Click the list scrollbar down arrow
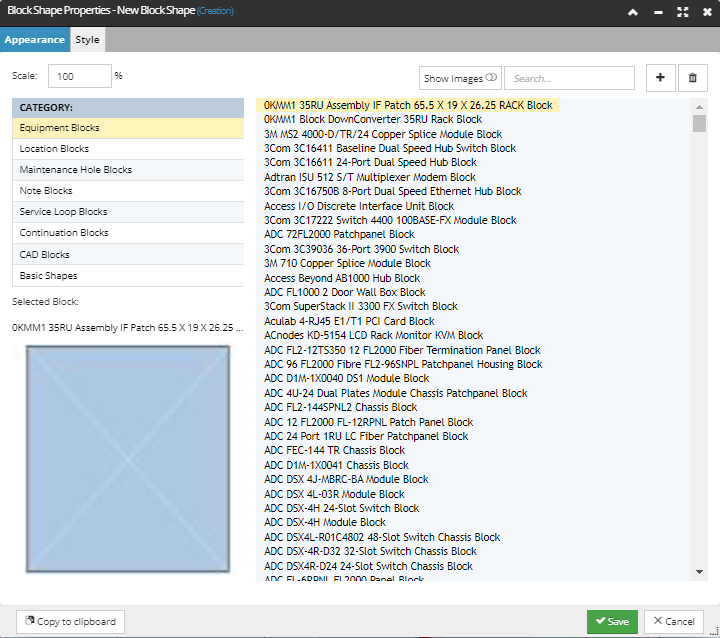This screenshot has height=638, width=720. (699, 572)
